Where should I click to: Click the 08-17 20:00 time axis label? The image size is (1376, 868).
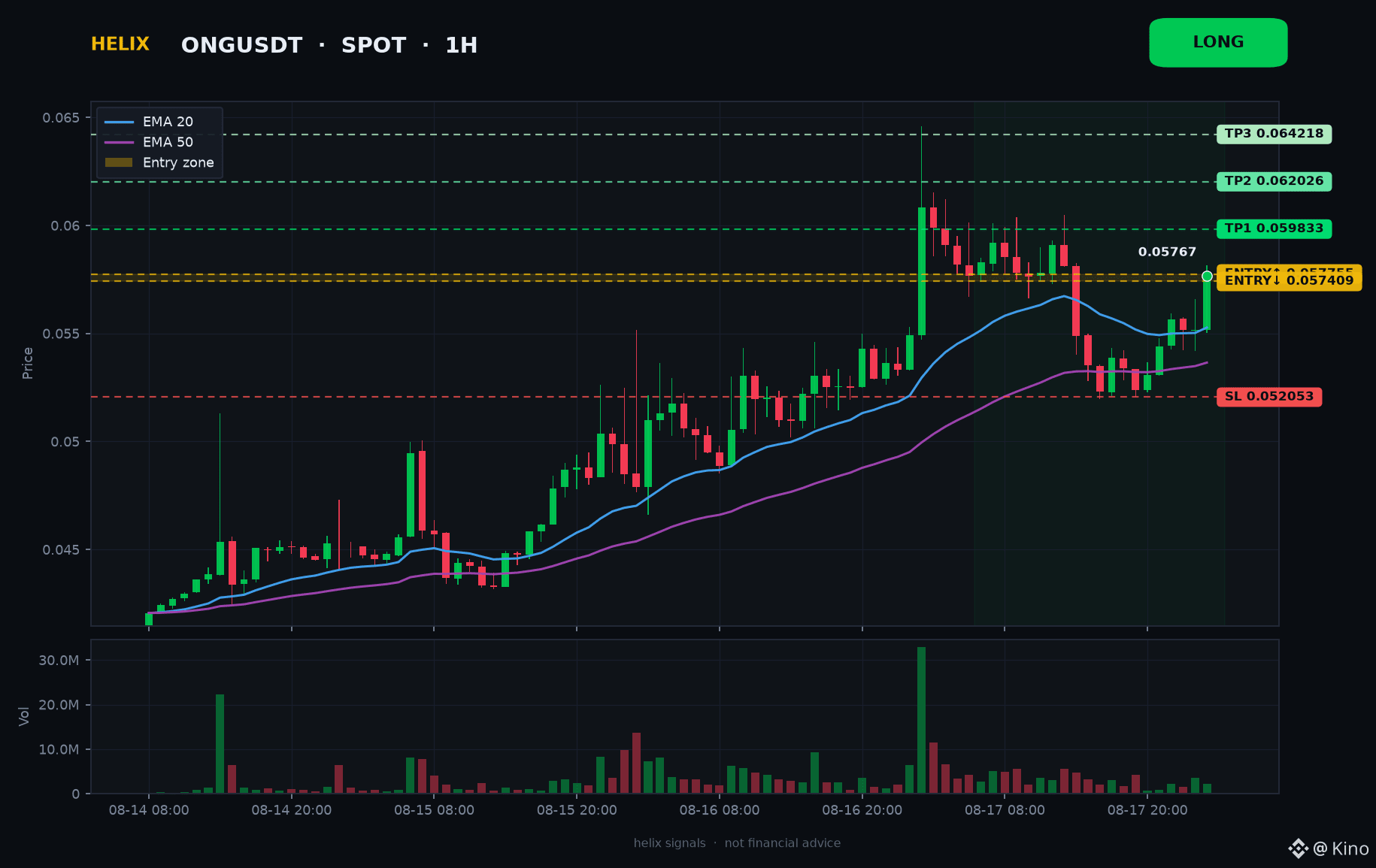(1147, 810)
